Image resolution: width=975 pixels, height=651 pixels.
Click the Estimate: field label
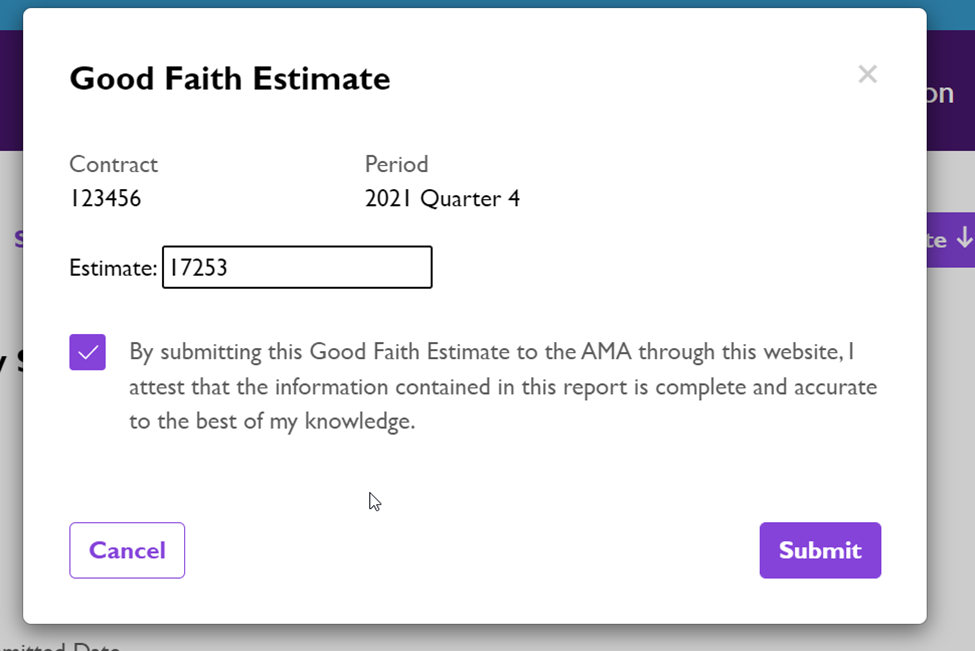[x=113, y=268]
